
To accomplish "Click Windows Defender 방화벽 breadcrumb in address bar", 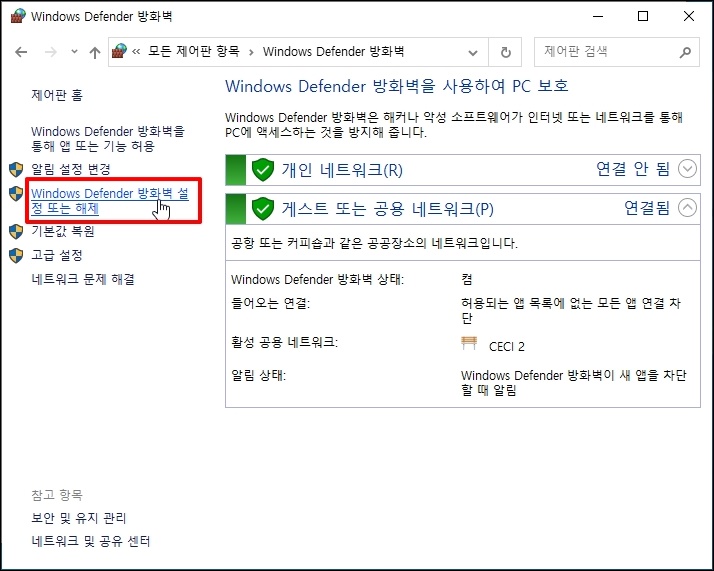I will click(x=333, y=51).
